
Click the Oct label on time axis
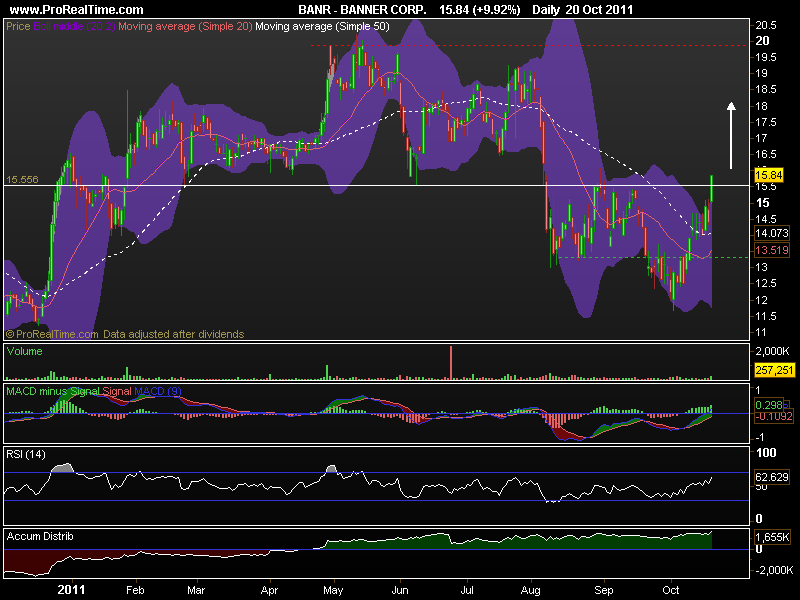(x=670, y=590)
